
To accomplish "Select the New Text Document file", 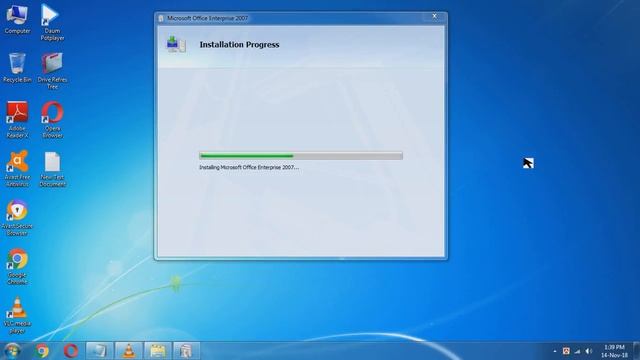I will pyautogui.click(x=52, y=169).
